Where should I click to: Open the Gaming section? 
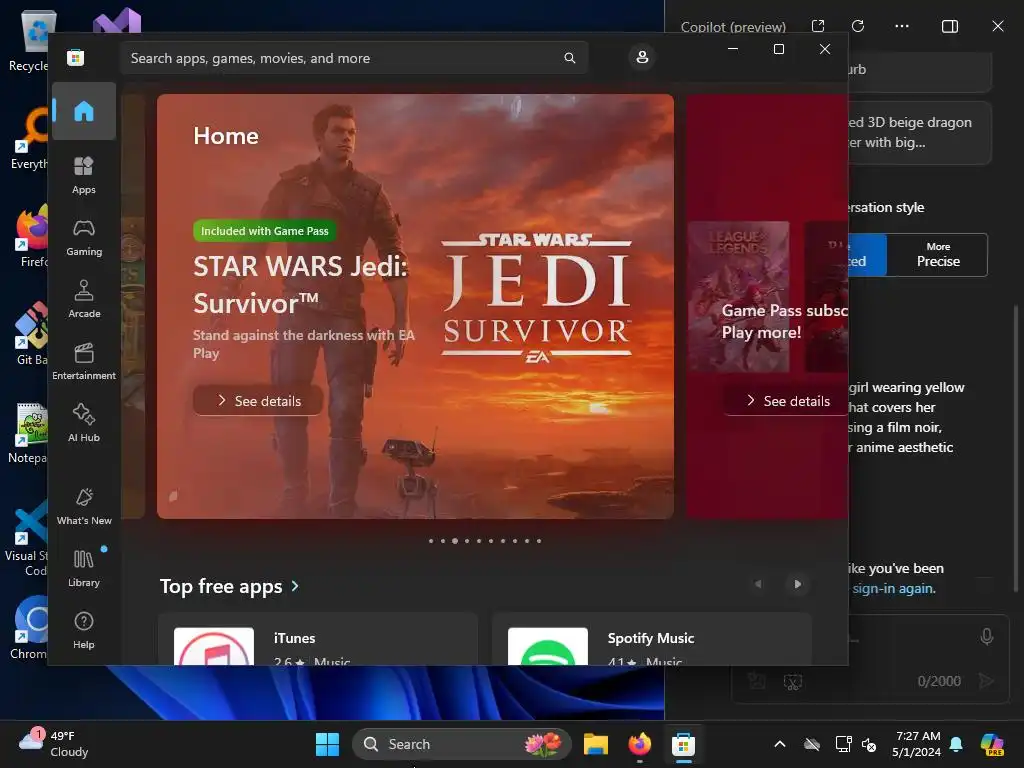coord(84,238)
